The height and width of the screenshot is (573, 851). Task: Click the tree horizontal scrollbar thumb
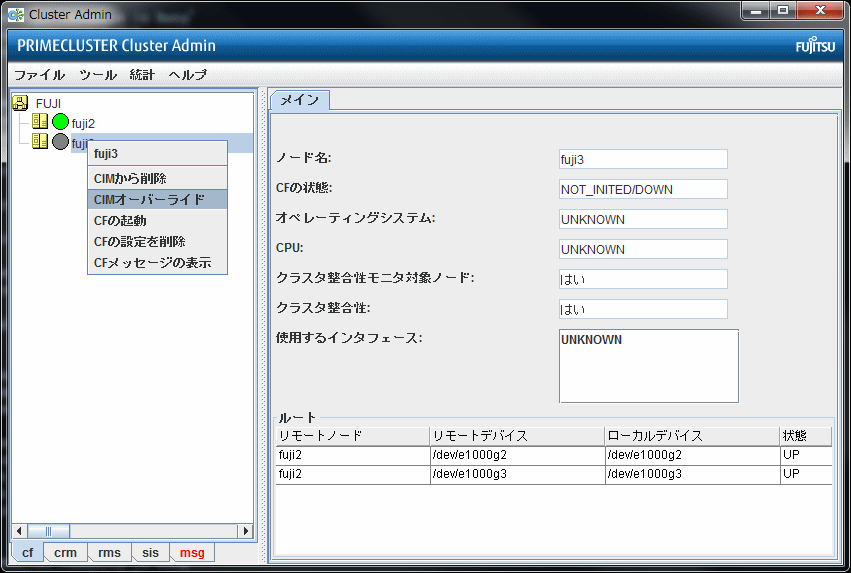(x=48, y=531)
